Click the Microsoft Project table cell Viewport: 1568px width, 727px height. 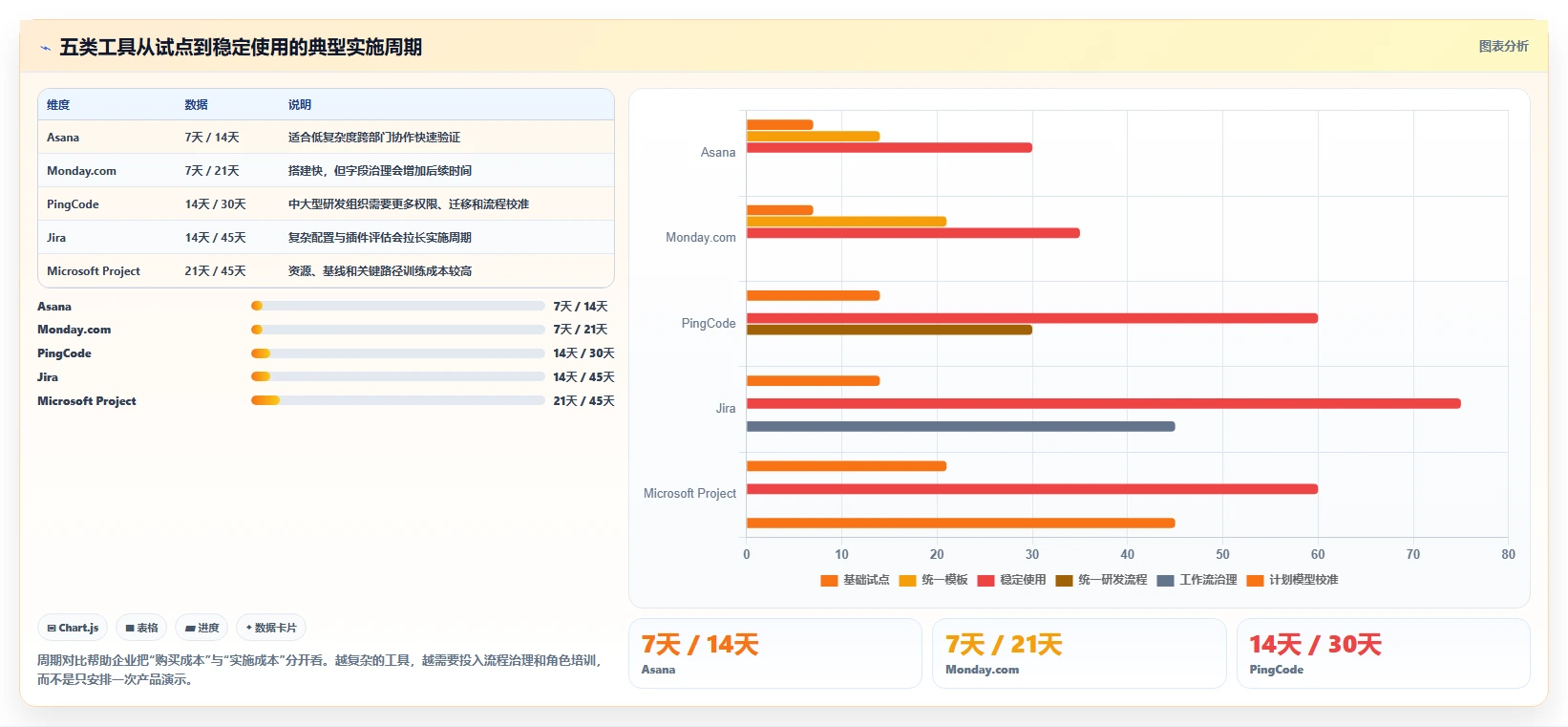tap(94, 271)
